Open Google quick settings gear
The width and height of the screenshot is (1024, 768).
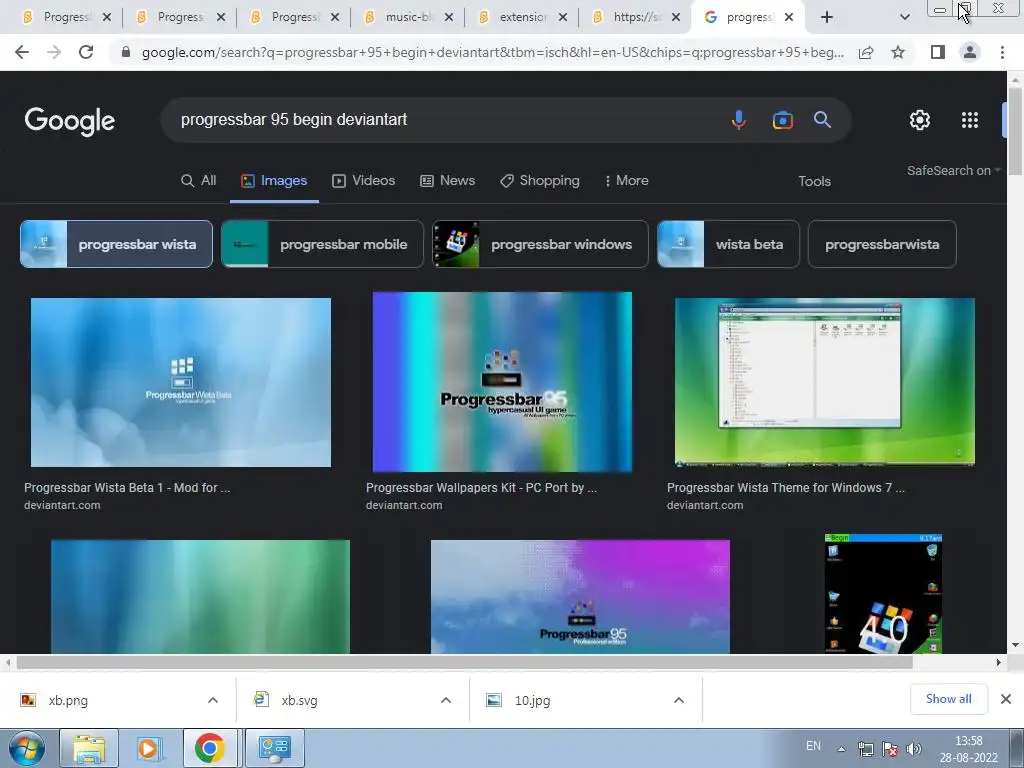click(920, 120)
